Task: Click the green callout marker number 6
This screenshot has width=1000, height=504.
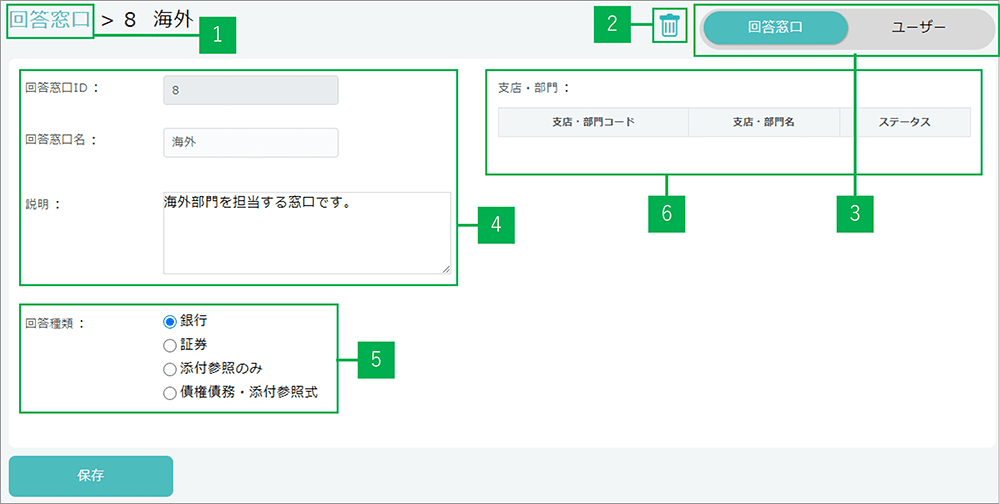Action: [666, 213]
